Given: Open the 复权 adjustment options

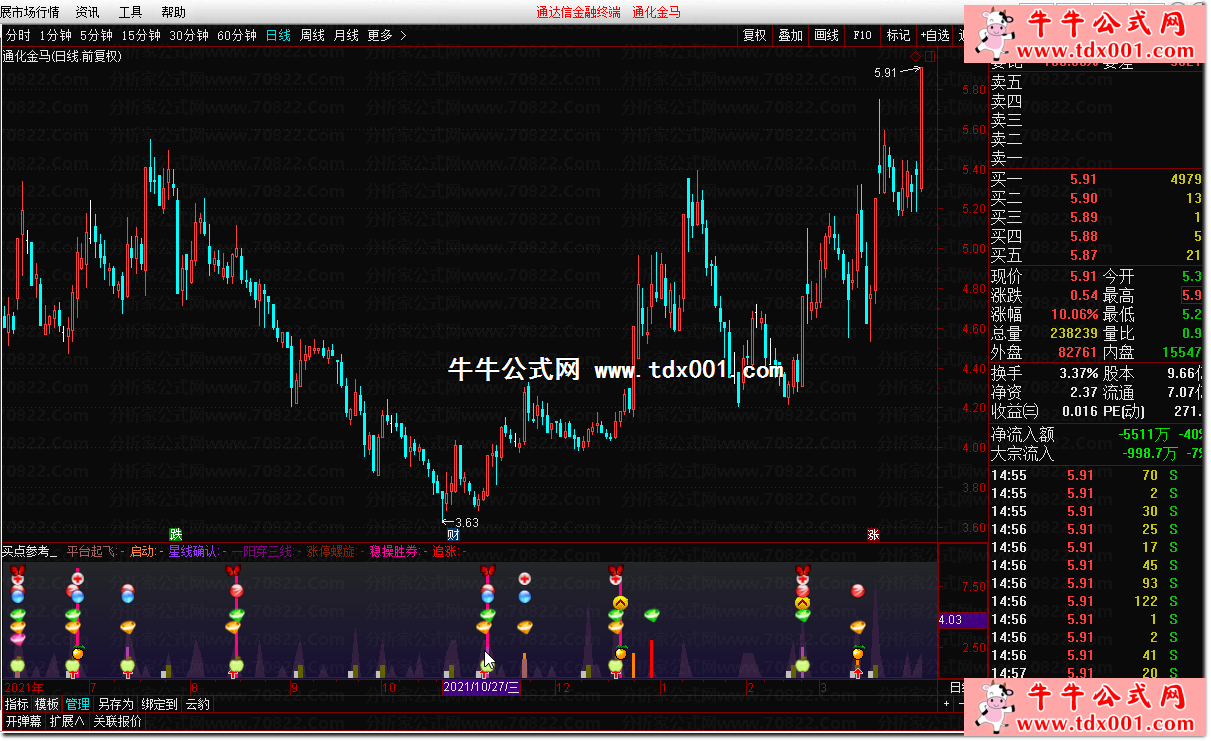Looking at the screenshot, I should [754, 35].
